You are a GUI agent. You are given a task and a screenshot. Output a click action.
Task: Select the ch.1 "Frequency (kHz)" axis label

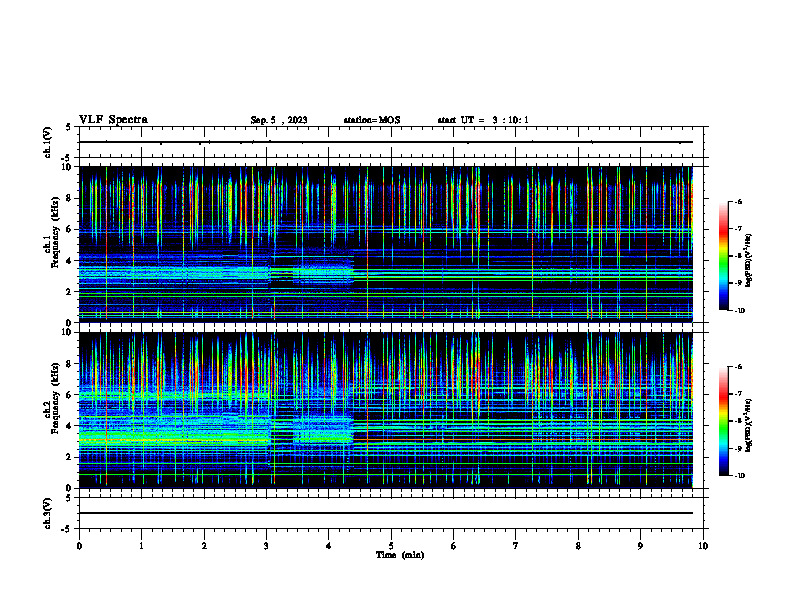click(55, 232)
